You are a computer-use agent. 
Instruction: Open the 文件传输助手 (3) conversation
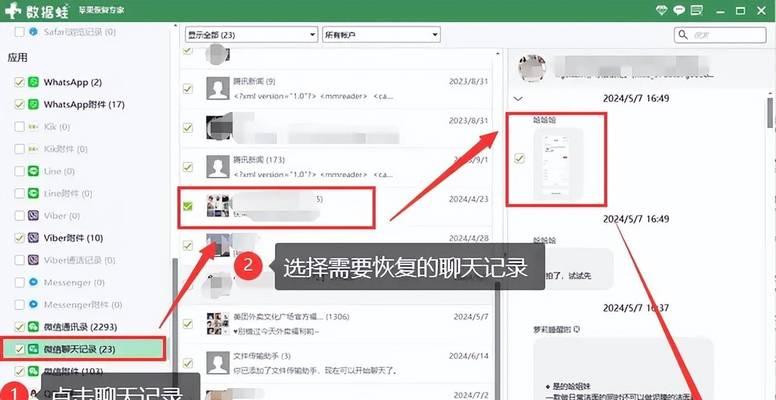coord(336,362)
